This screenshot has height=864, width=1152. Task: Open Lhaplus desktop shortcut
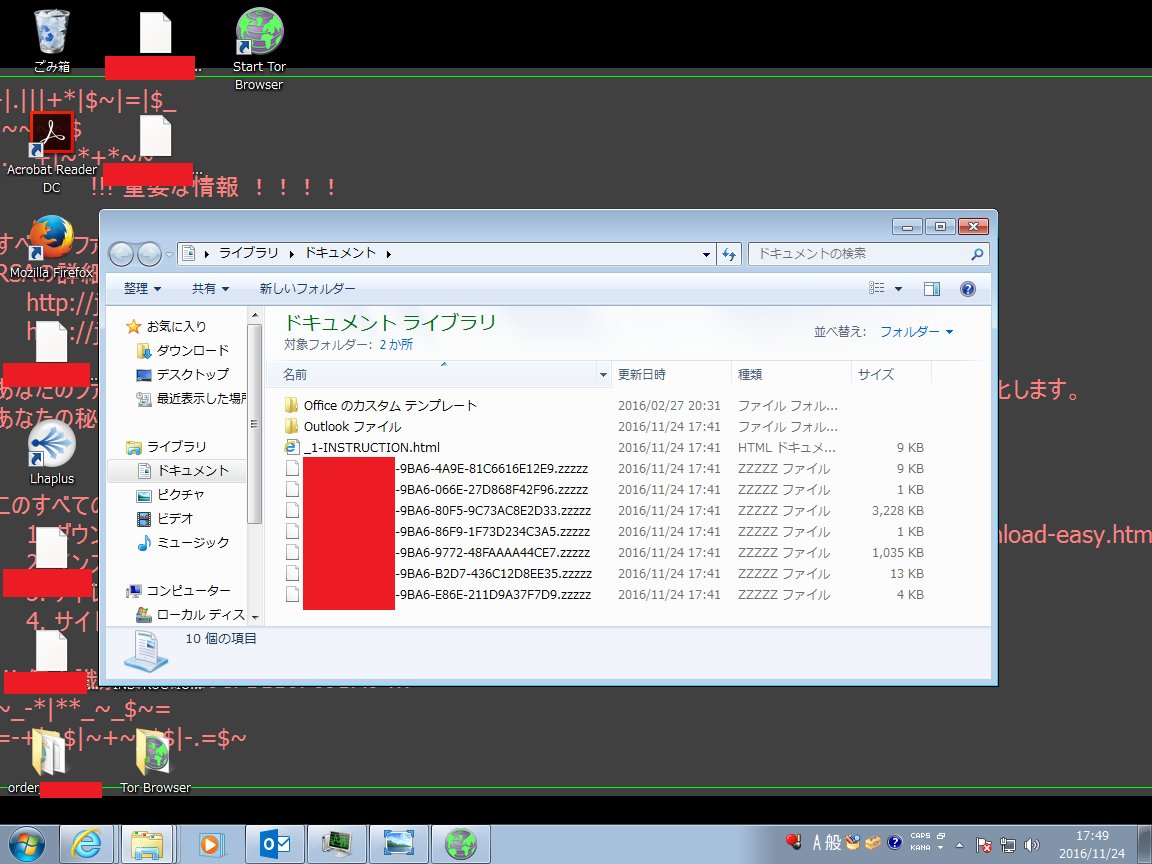[x=51, y=452]
